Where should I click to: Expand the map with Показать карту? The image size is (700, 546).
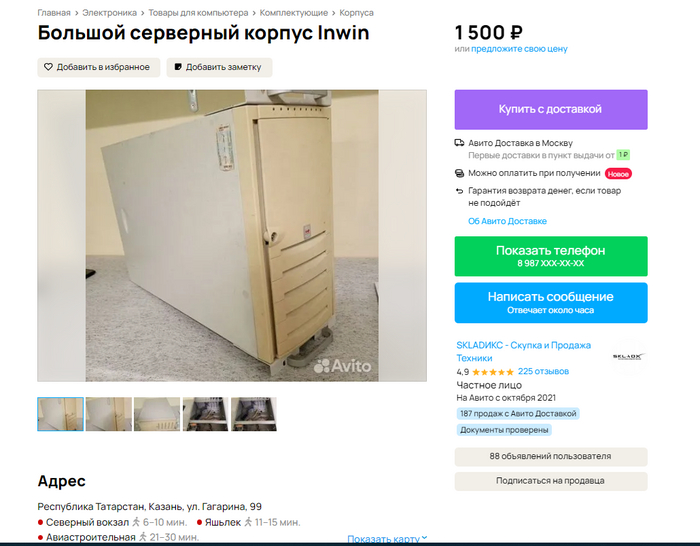click(387, 539)
